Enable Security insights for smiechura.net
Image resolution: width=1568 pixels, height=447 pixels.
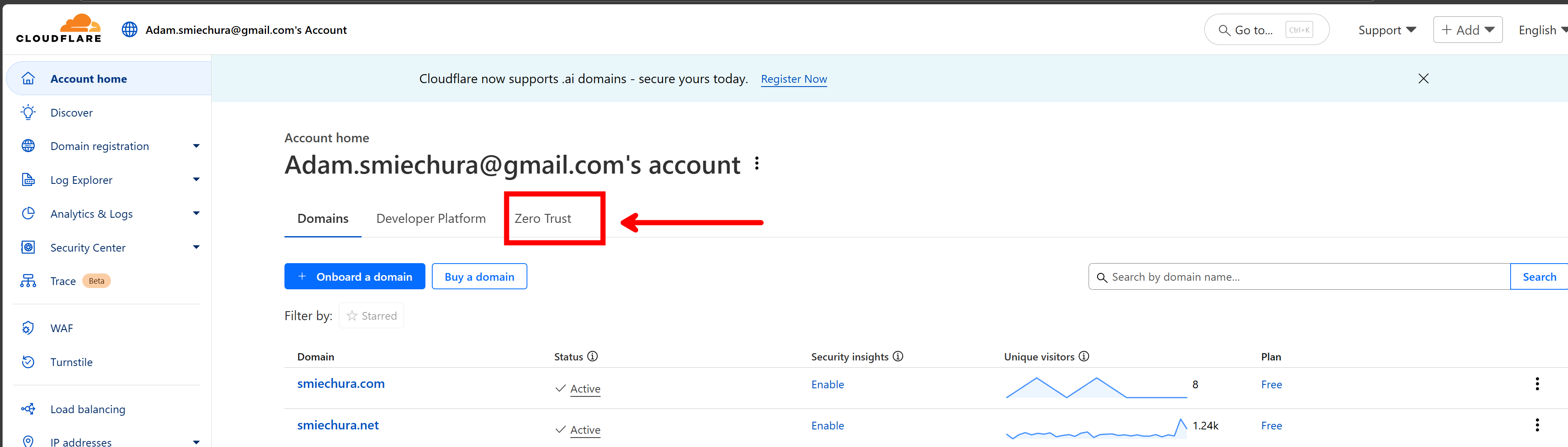coord(827,425)
